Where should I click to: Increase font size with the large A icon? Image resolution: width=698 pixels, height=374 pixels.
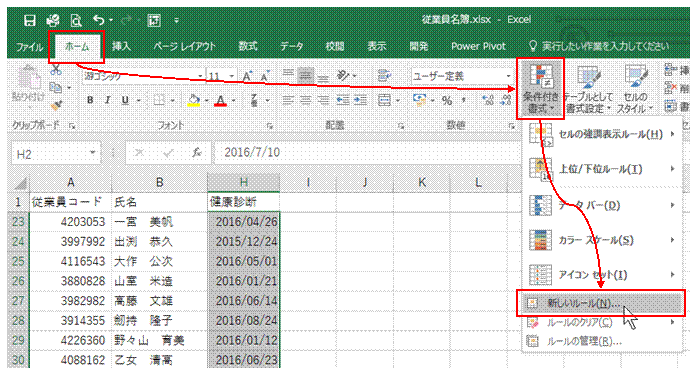248,76
